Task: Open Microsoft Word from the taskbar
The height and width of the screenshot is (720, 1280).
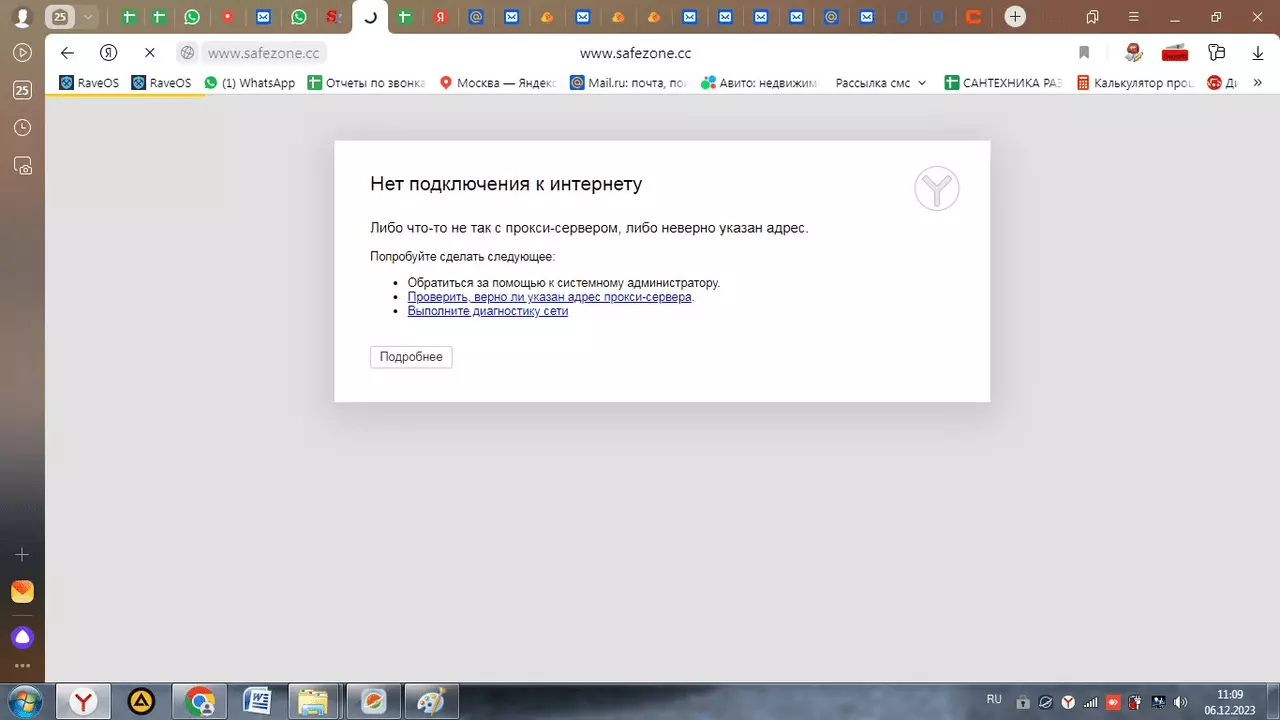Action: 257,702
